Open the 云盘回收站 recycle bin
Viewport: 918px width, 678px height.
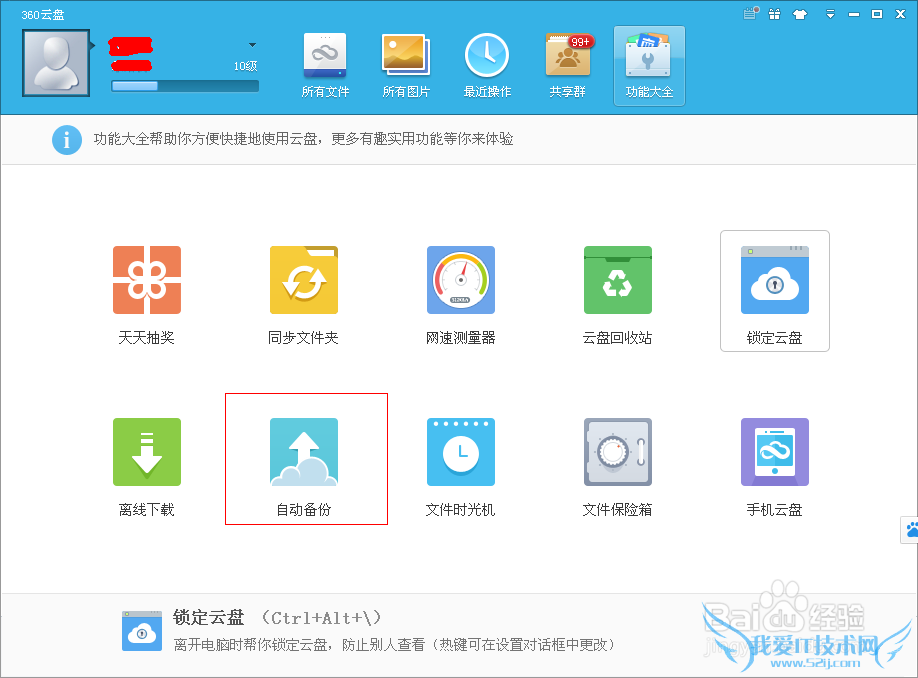(618, 295)
